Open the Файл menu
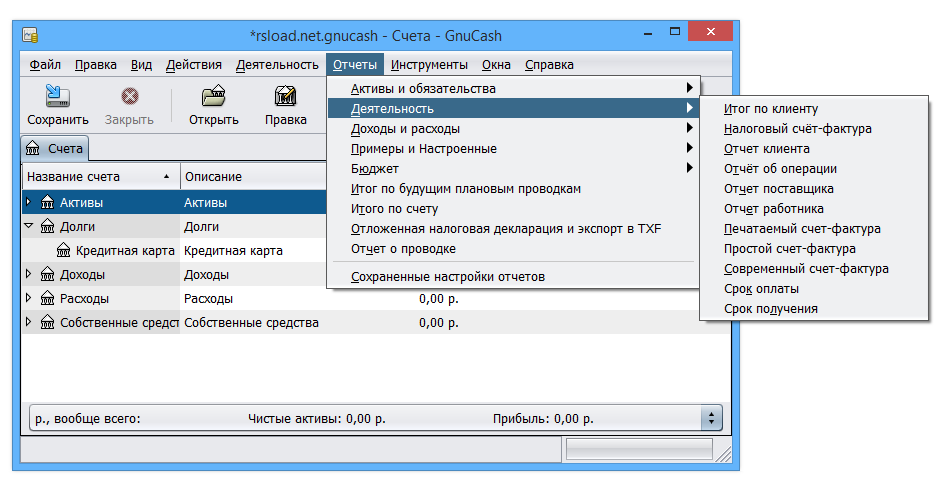 45,64
